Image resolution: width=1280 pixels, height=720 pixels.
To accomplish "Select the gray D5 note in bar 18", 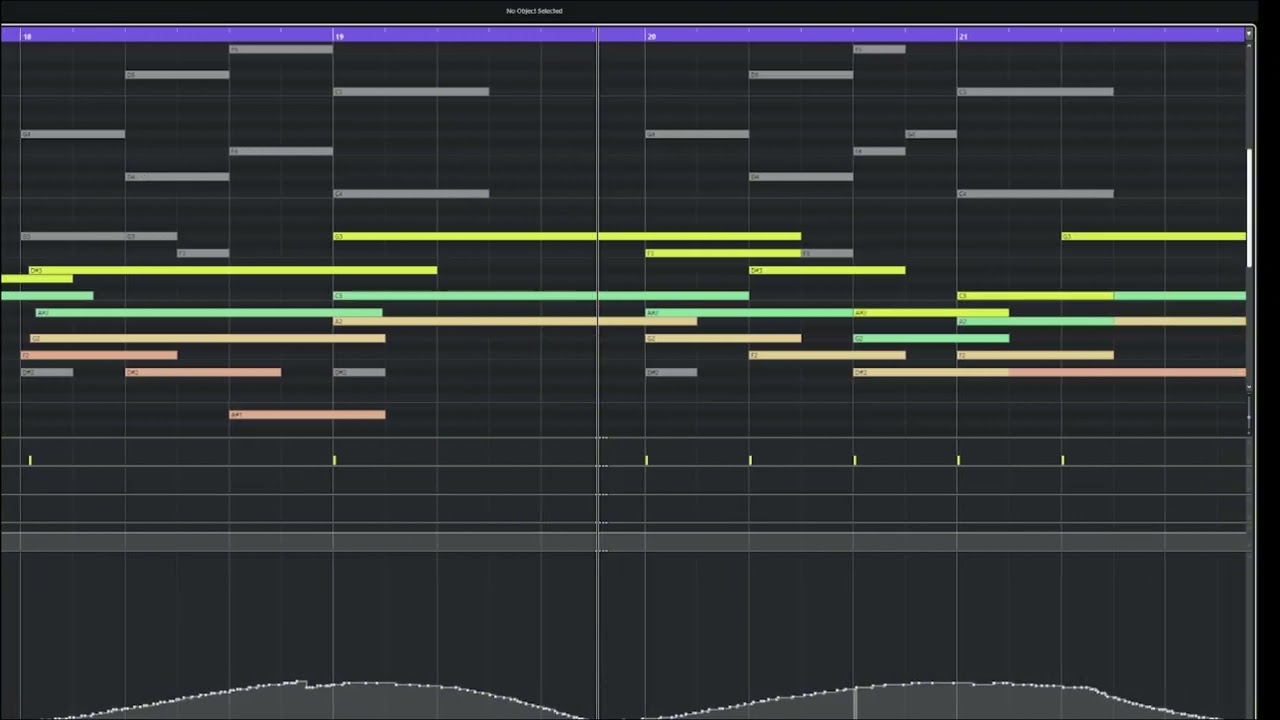I will pos(177,75).
